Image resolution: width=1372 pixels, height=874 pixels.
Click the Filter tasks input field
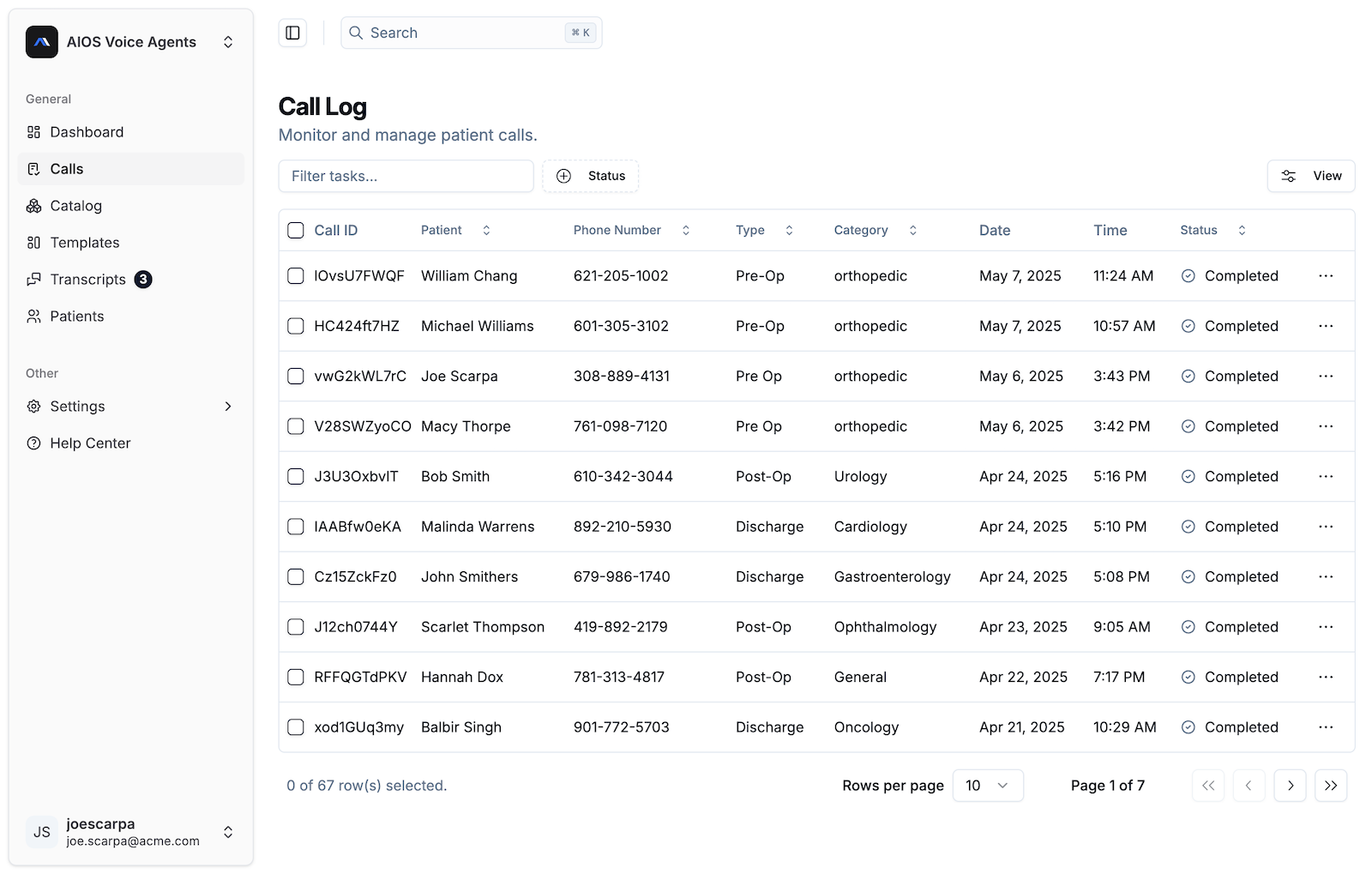(406, 176)
